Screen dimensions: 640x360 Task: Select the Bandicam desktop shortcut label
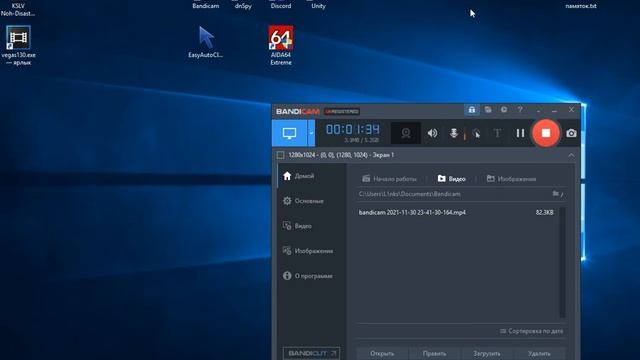click(x=206, y=6)
